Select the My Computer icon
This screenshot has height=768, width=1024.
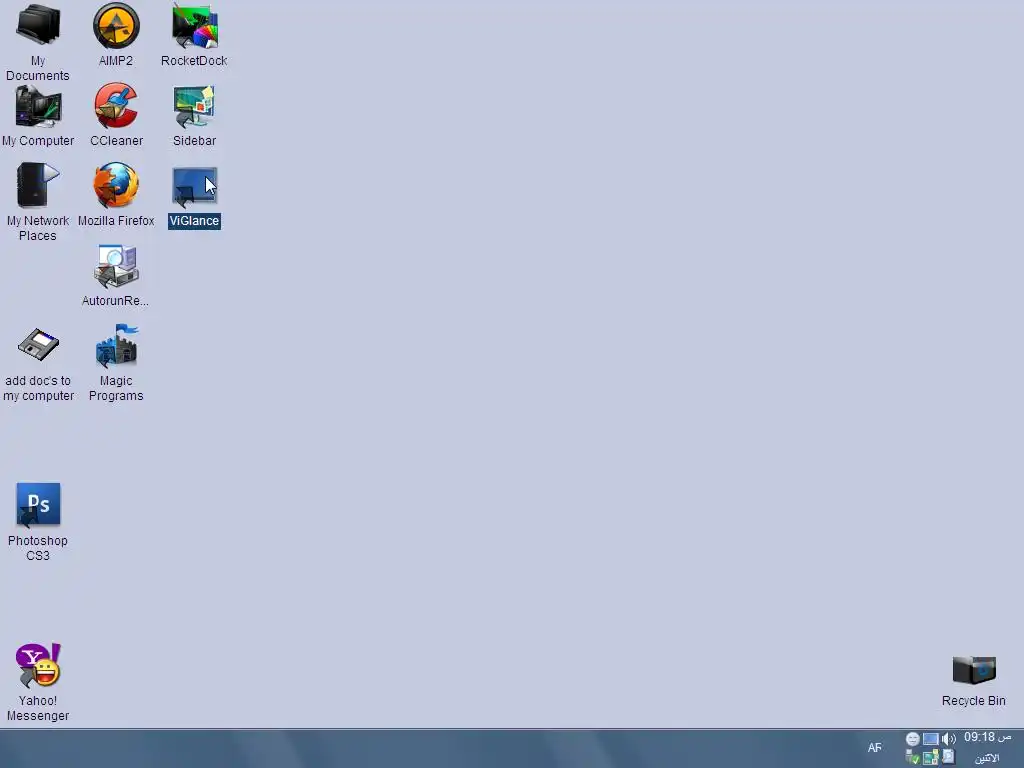pyautogui.click(x=38, y=106)
